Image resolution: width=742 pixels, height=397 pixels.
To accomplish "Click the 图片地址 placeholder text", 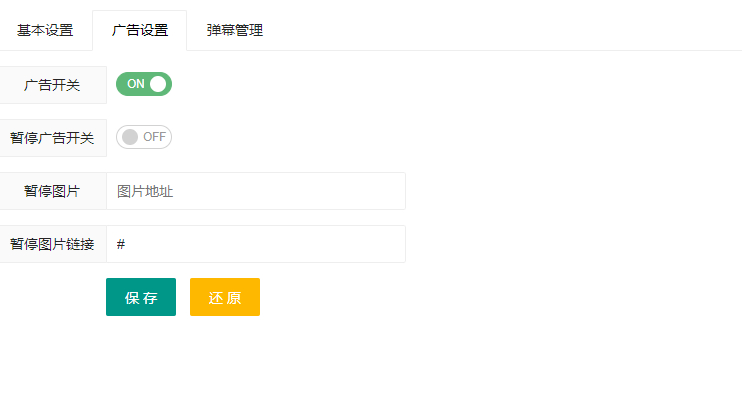I will click(145, 192).
